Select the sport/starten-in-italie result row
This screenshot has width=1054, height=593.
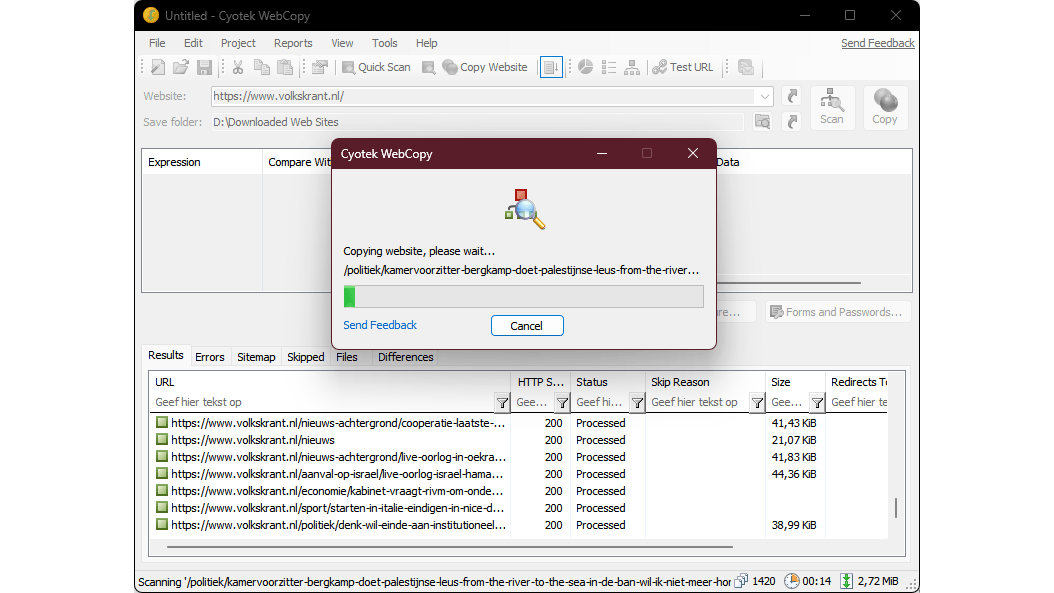pos(518,508)
